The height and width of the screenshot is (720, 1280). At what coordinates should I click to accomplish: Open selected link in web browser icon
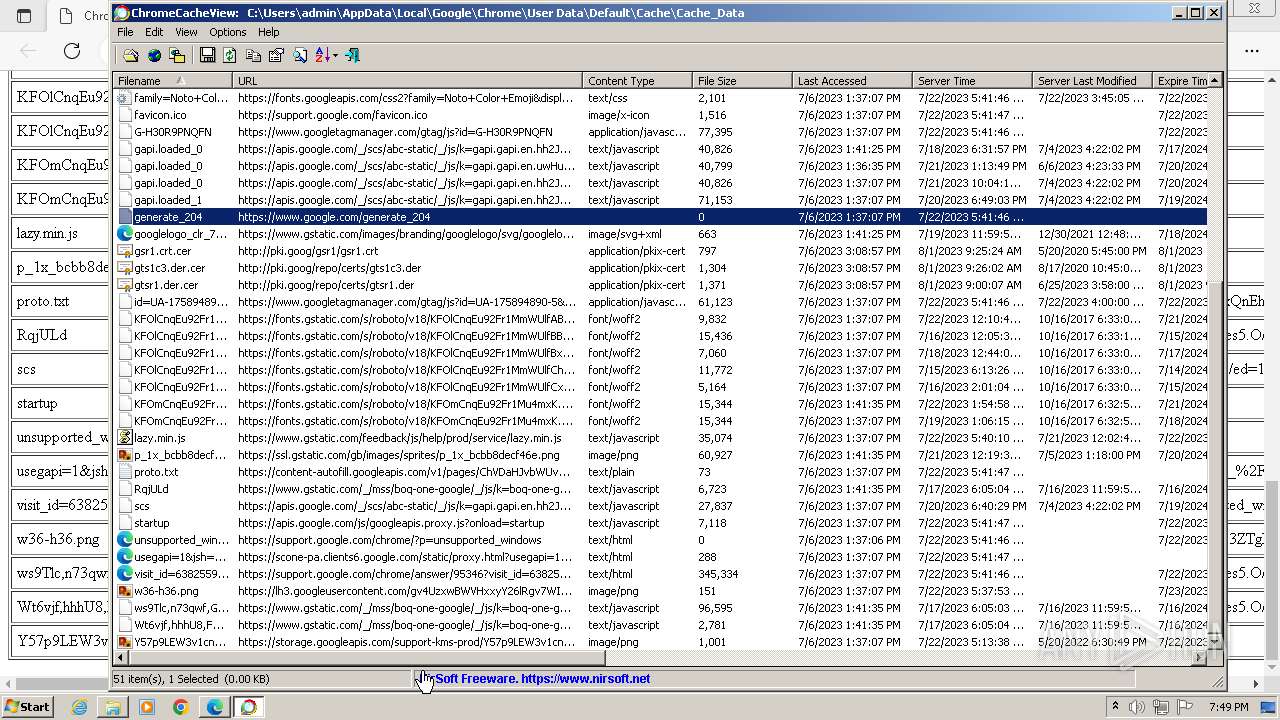click(154, 55)
